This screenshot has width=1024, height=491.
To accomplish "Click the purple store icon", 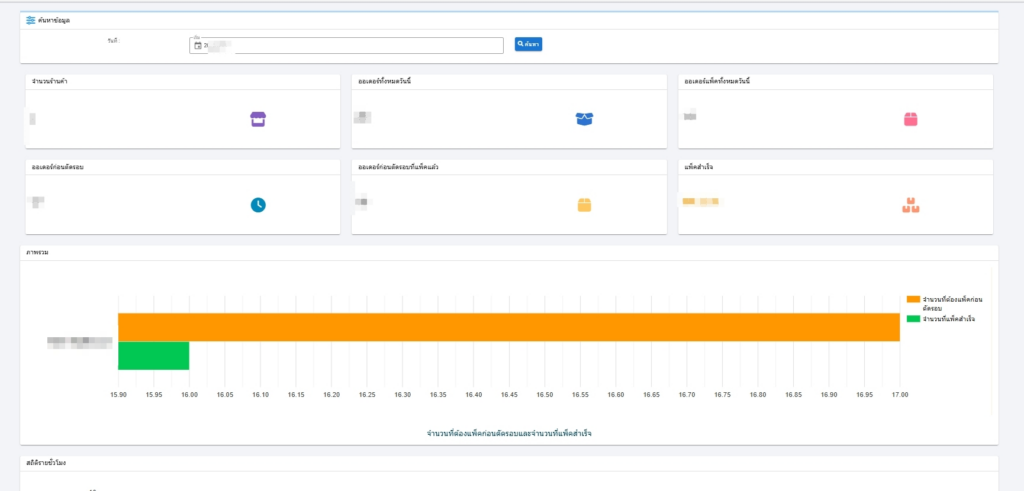I will tap(258, 120).
